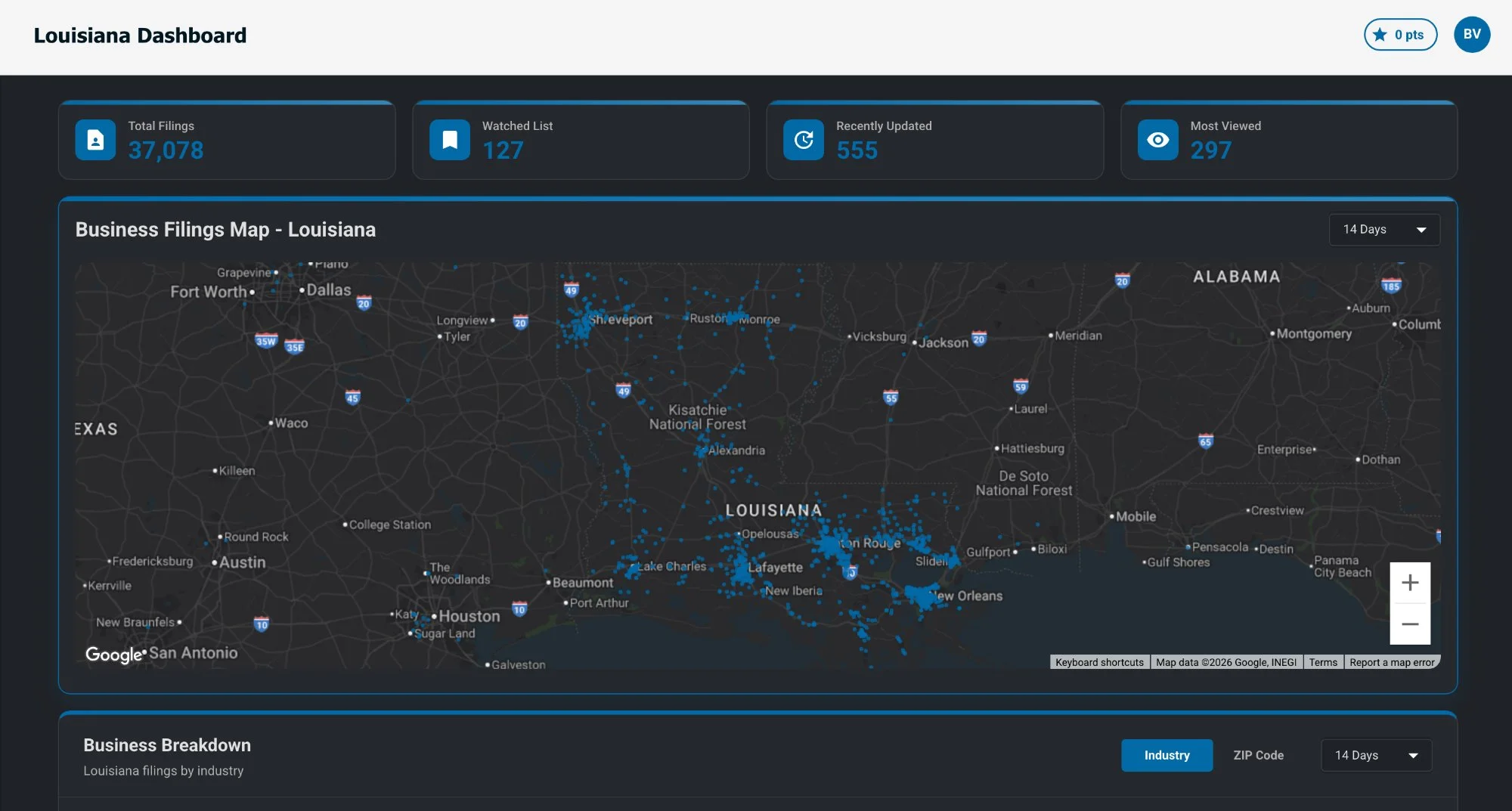Click the Google logo on map
The width and height of the screenshot is (1512, 811).
pyautogui.click(x=113, y=655)
